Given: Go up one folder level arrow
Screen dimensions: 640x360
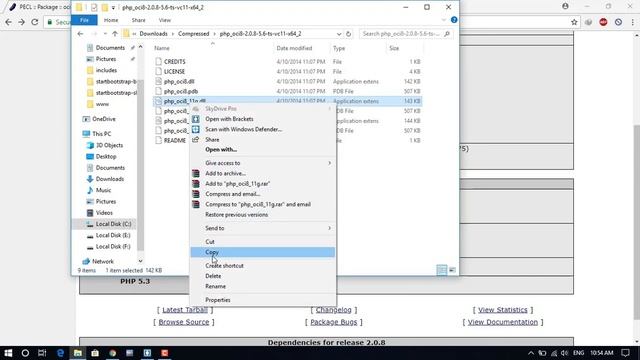Looking at the screenshot, I should pyautogui.click(x=115, y=34).
